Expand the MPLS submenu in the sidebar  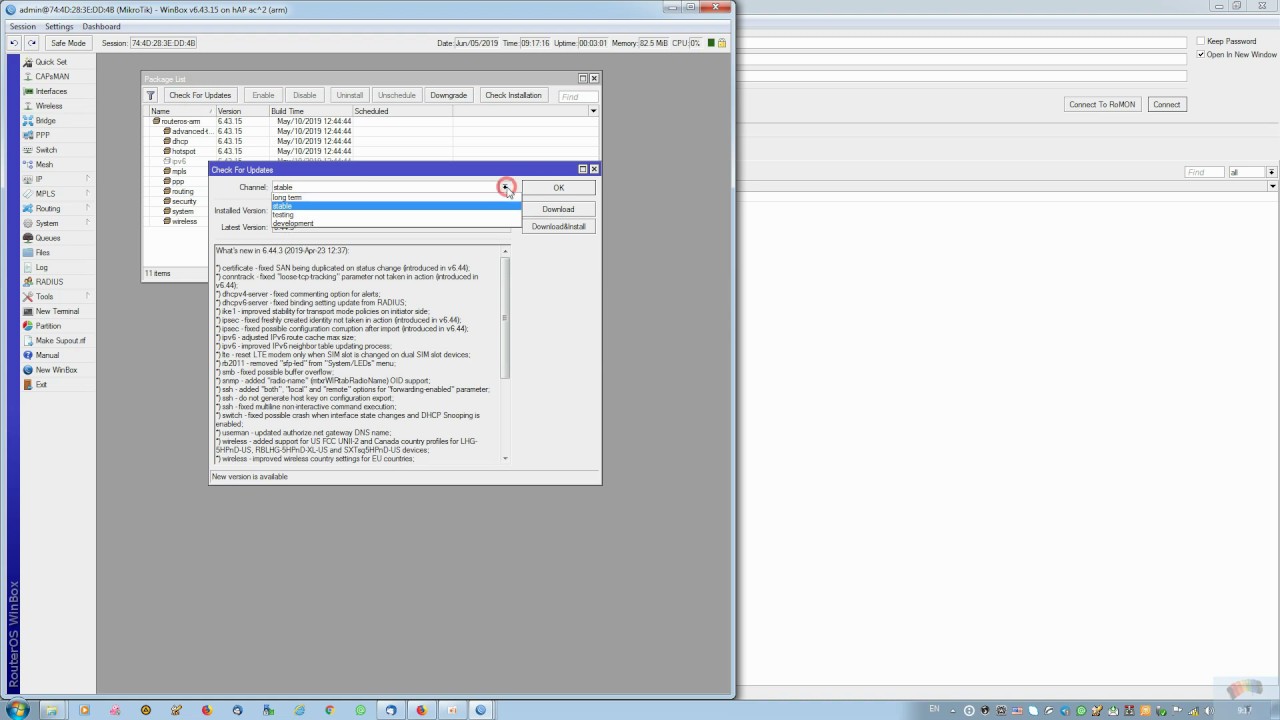pyautogui.click(x=56, y=194)
